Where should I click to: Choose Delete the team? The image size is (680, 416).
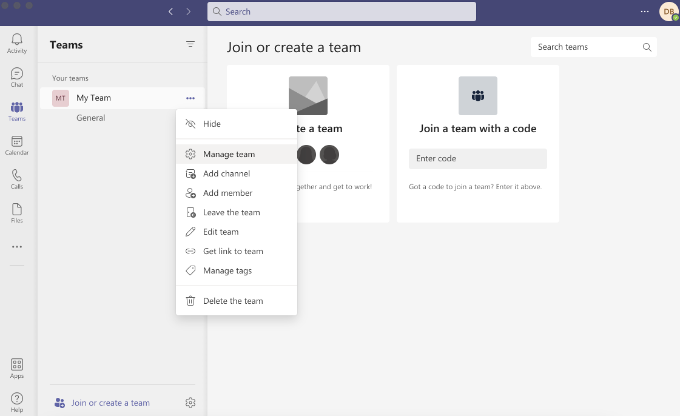coord(236,301)
